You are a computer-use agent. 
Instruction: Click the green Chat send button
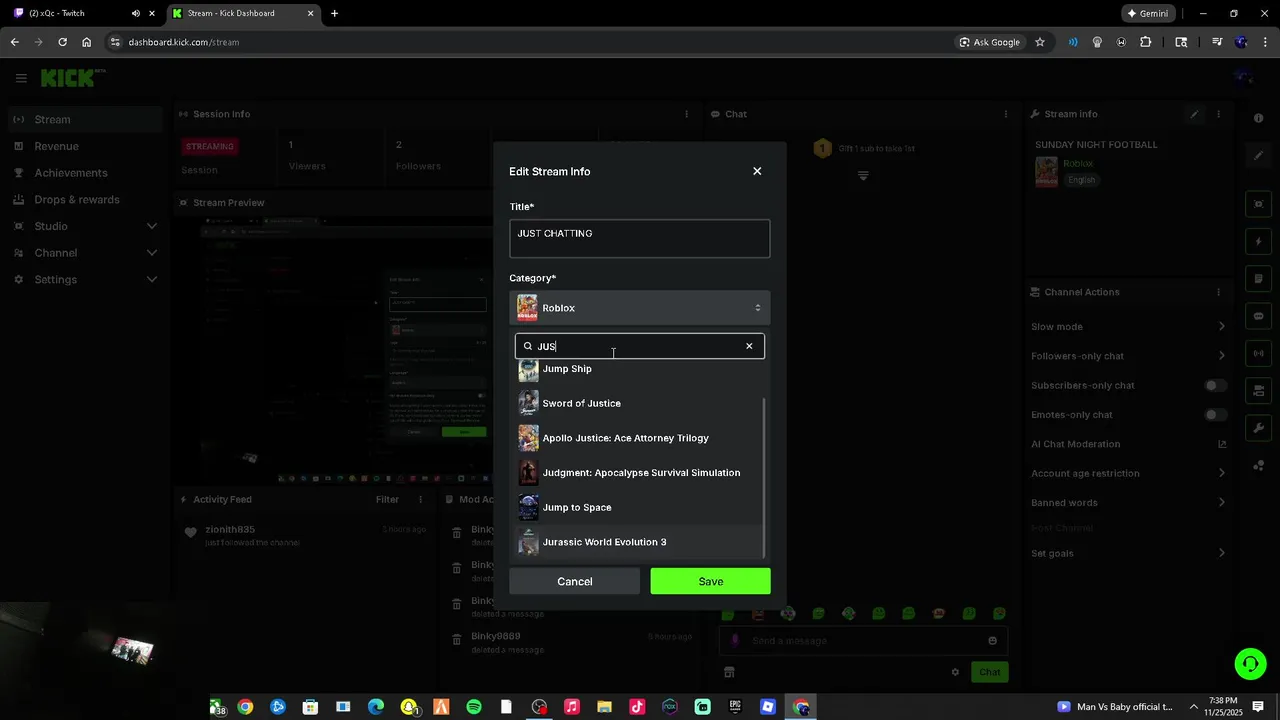pyautogui.click(x=990, y=672)
